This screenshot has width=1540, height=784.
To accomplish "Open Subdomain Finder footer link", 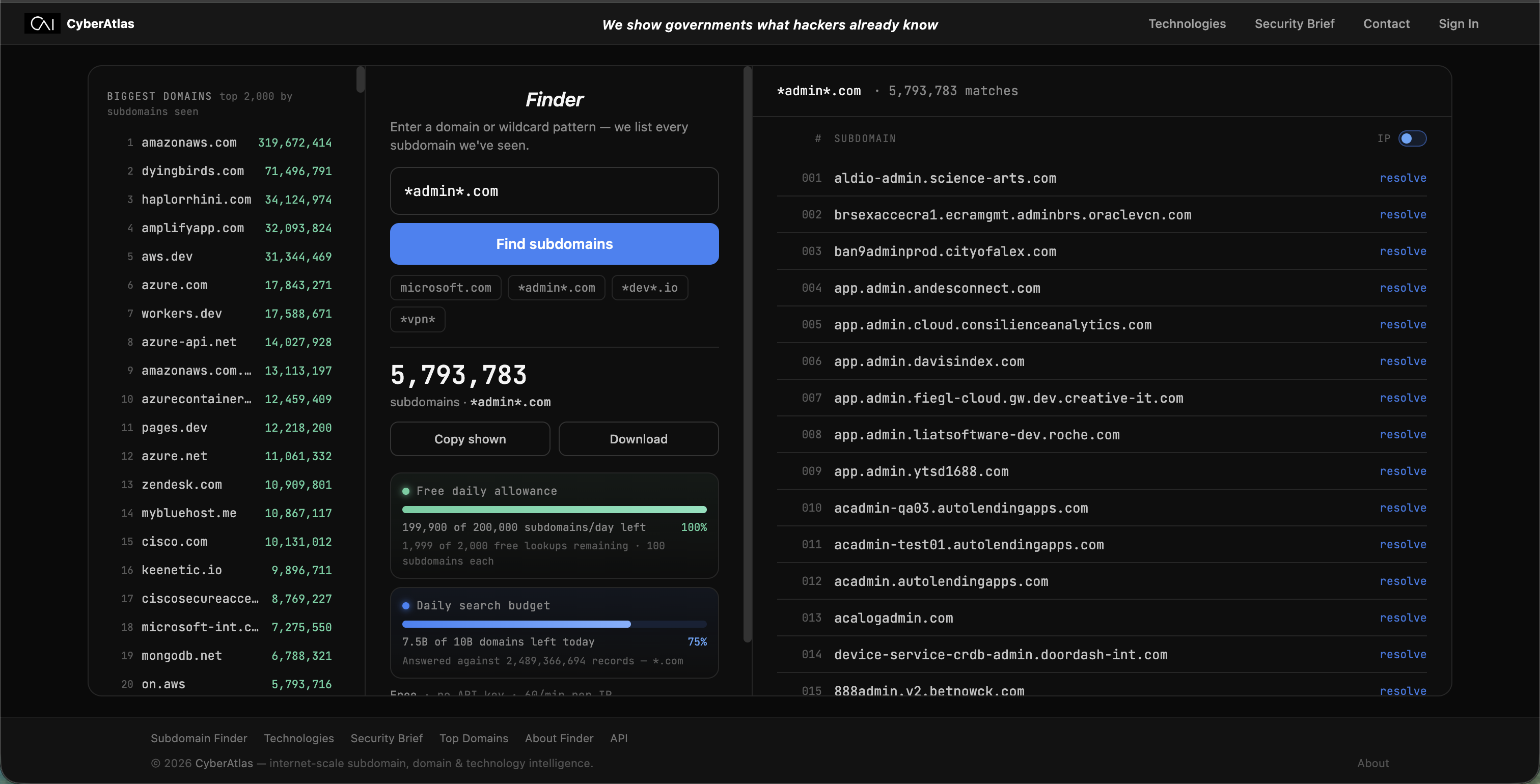I will click(x=199, y=739).
